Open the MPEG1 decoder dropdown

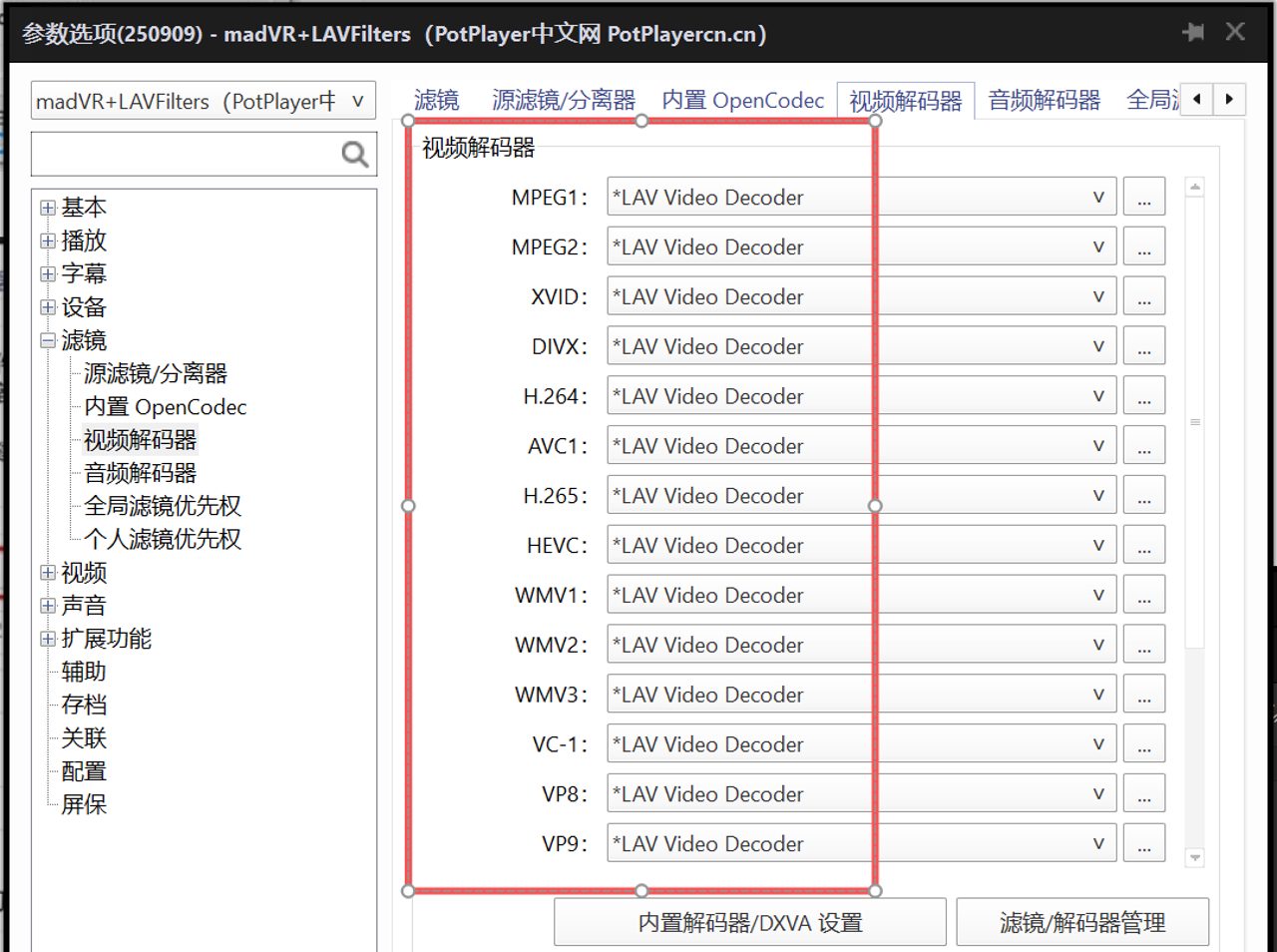[862, 197]
